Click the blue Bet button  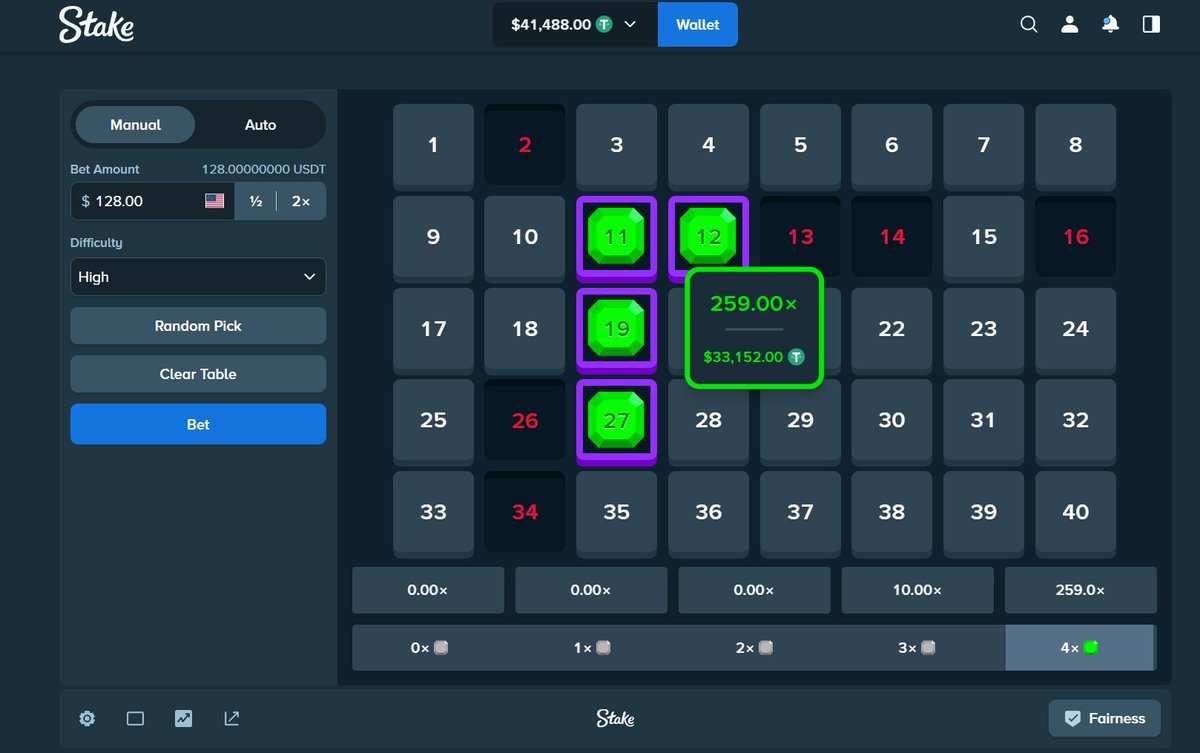tap(198, 424)
